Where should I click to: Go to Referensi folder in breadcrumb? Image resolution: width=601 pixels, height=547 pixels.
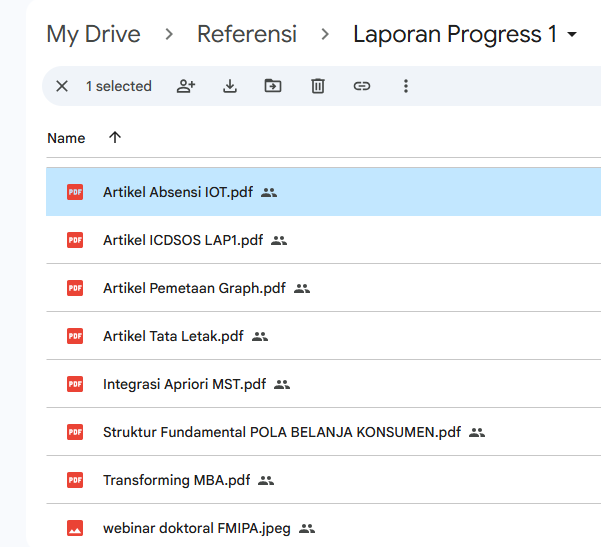pos(247,35)
